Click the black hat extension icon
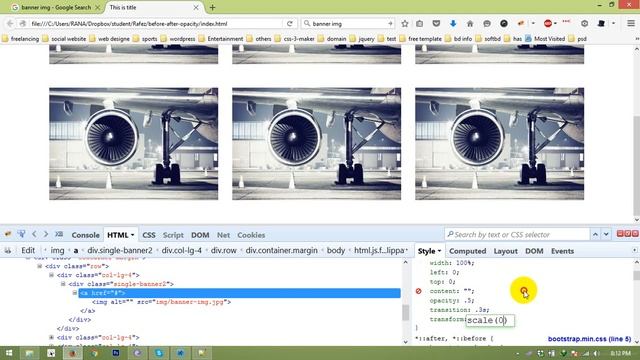The image size is (640, 360). coord(601,24)
